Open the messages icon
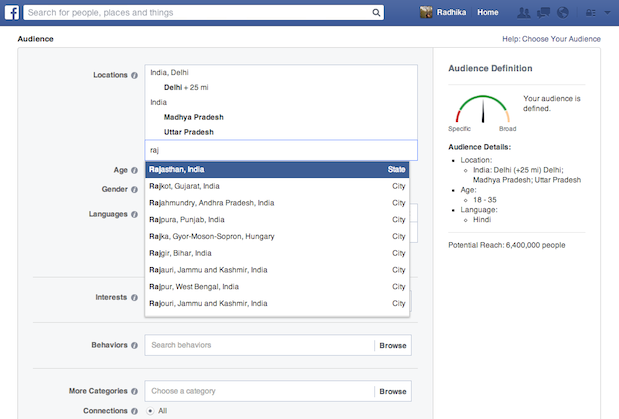Image resolution: width=619 pixels, height=419 pixels. click(x=544, y=13)
